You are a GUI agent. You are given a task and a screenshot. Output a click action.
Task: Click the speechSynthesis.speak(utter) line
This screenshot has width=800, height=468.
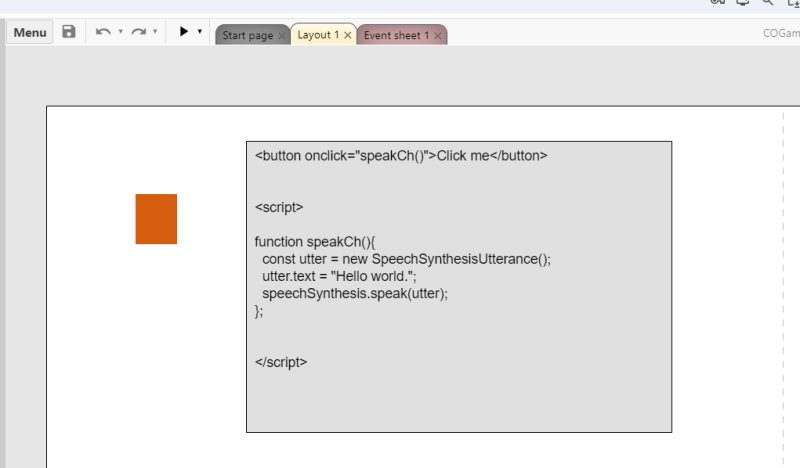(355, 294)
